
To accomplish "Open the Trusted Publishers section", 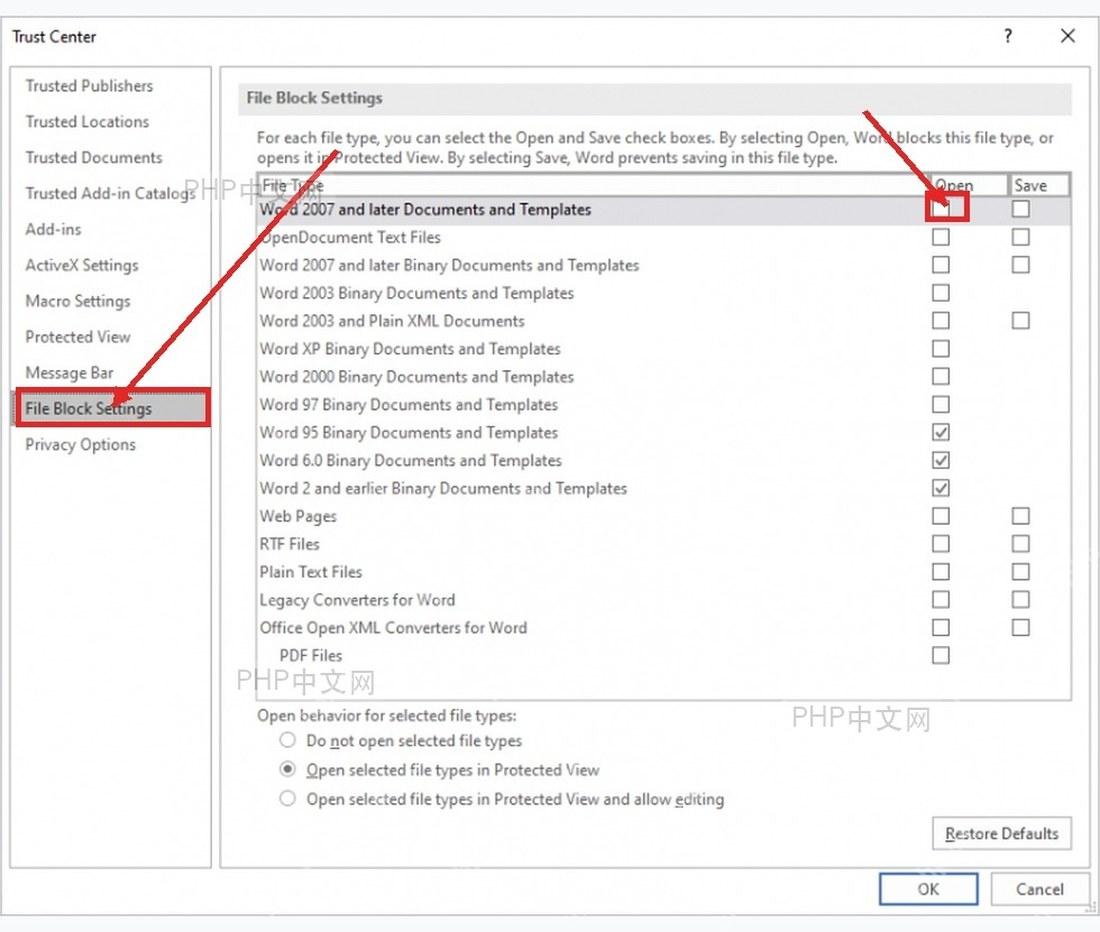I will pyautogui.click(x=89, y=86).
